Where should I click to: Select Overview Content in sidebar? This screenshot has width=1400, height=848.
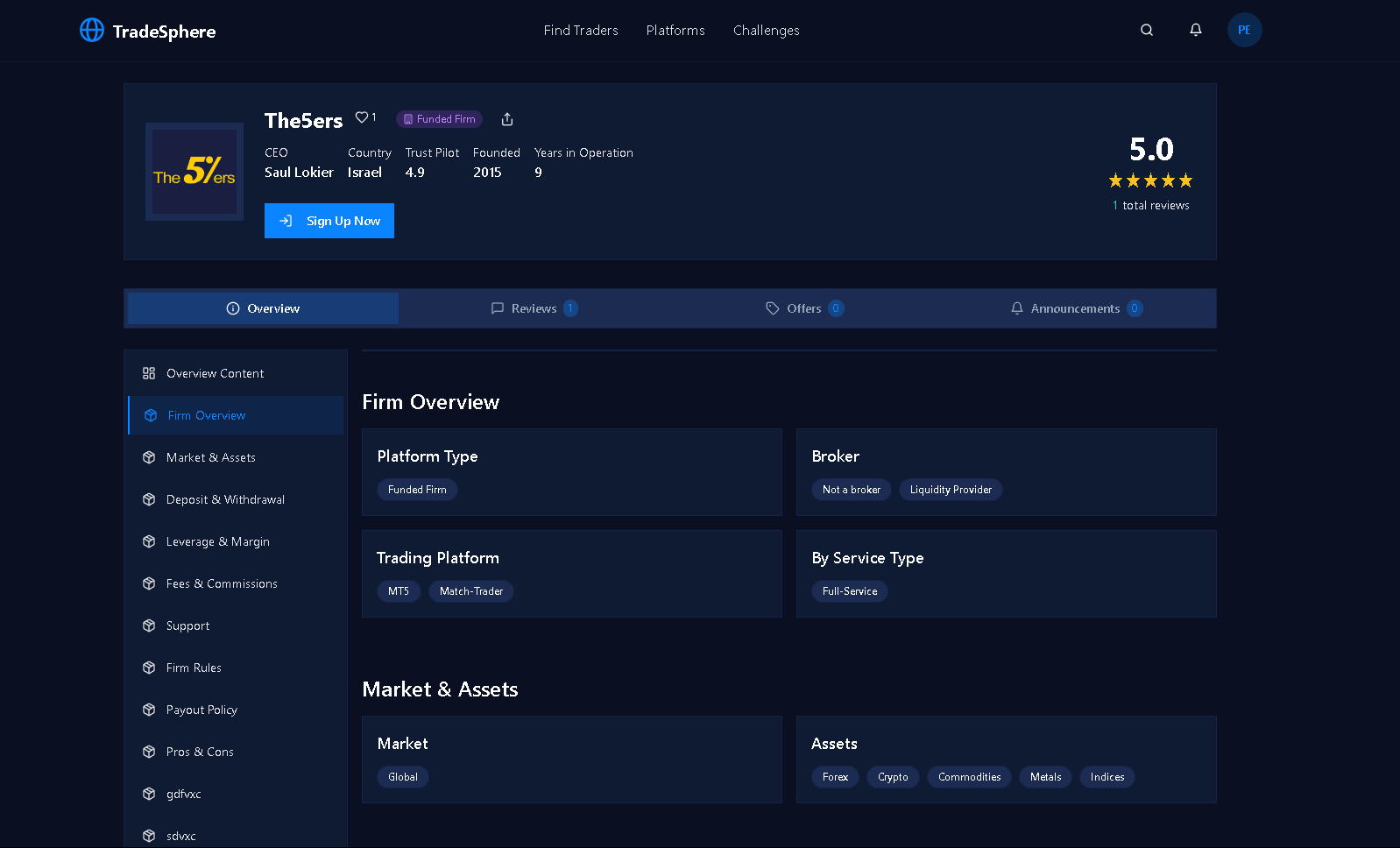[236, 373]
